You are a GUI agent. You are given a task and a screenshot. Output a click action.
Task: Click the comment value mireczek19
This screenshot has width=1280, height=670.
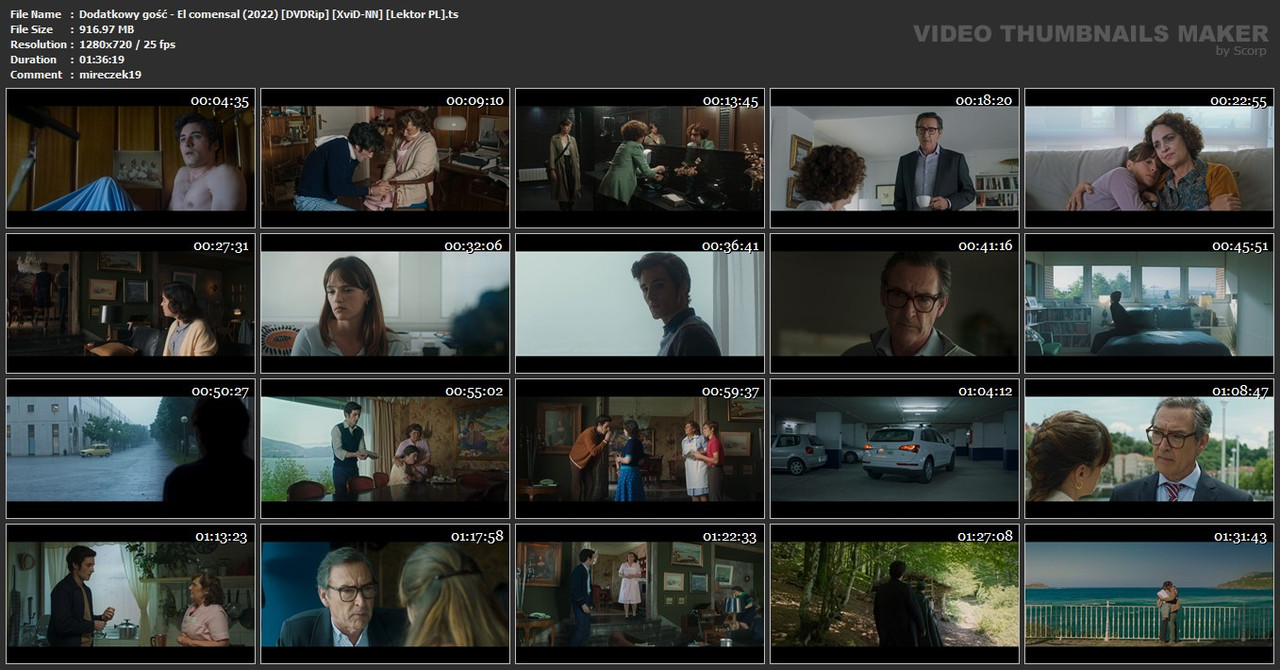coord(110,74)
